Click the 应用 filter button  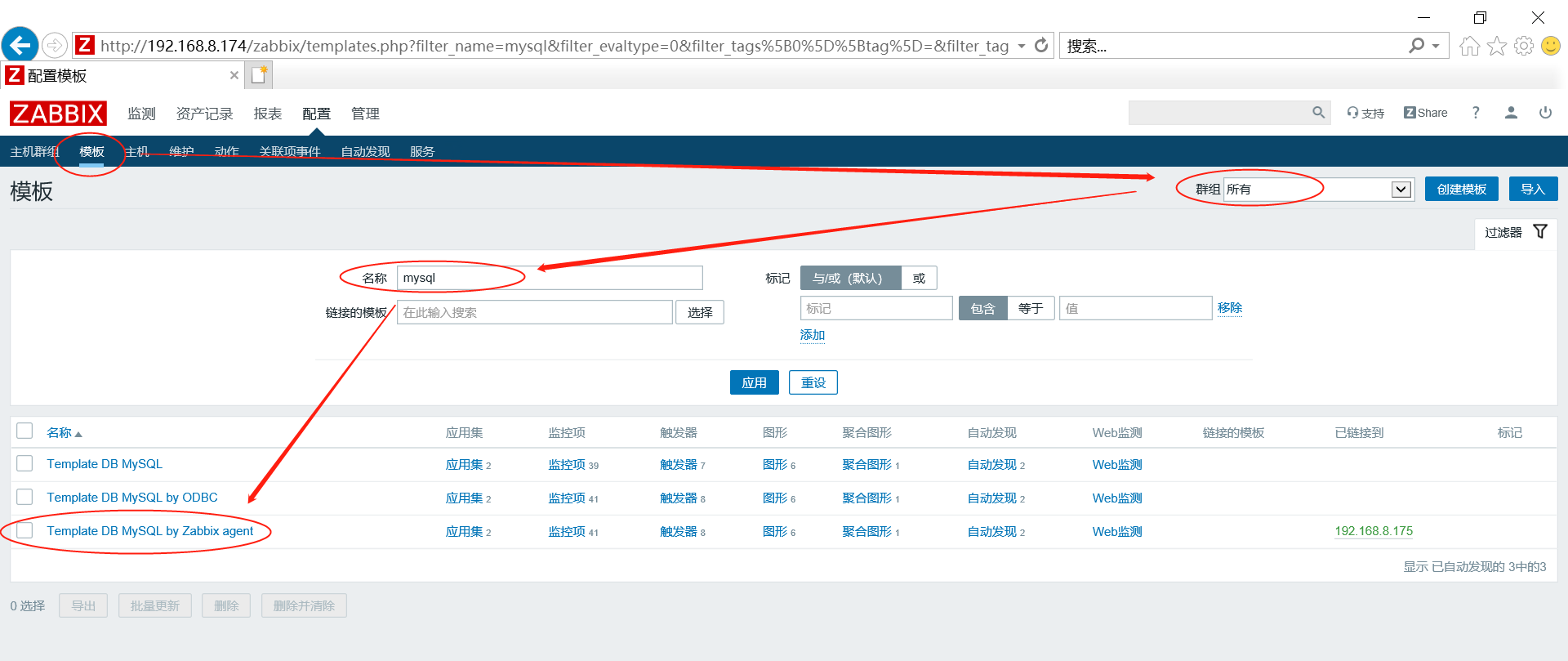754,382
